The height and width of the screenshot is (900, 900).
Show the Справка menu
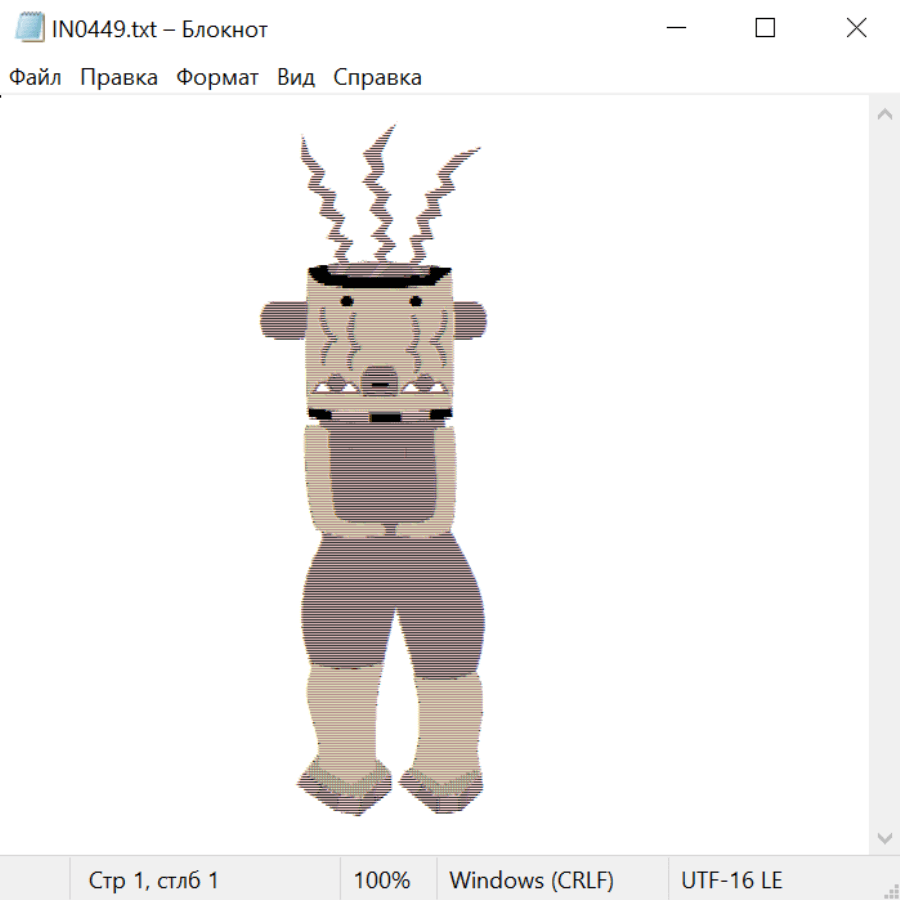[377, 78]
